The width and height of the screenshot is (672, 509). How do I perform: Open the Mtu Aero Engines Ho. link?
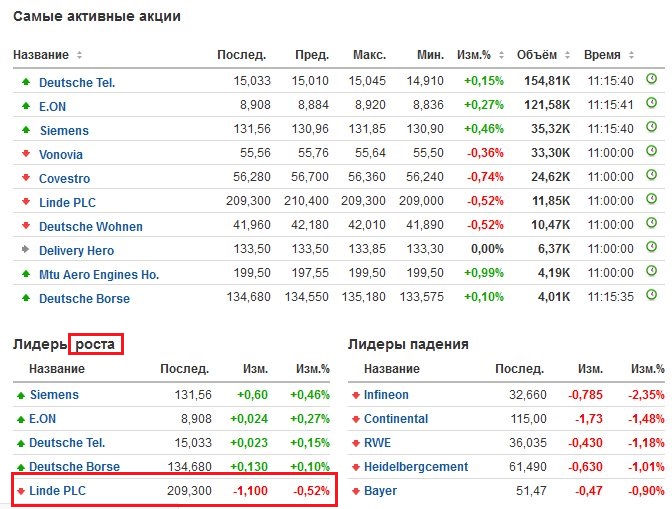[99, 275]
